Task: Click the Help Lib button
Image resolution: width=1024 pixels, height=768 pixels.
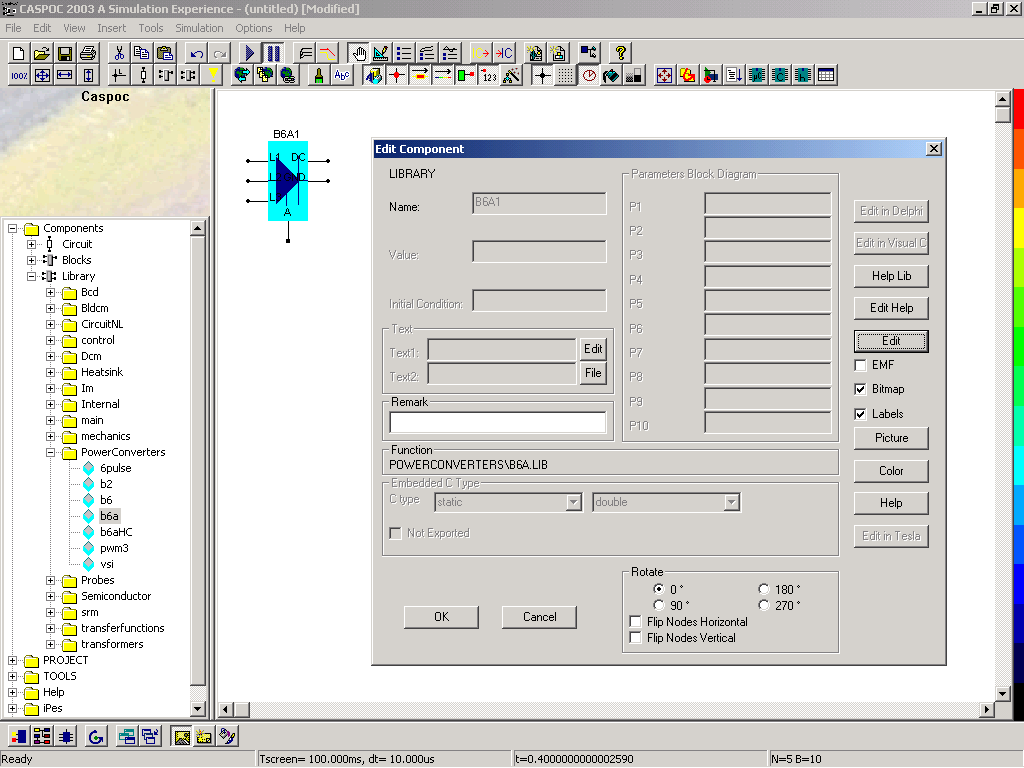Action: click(891, 276)
